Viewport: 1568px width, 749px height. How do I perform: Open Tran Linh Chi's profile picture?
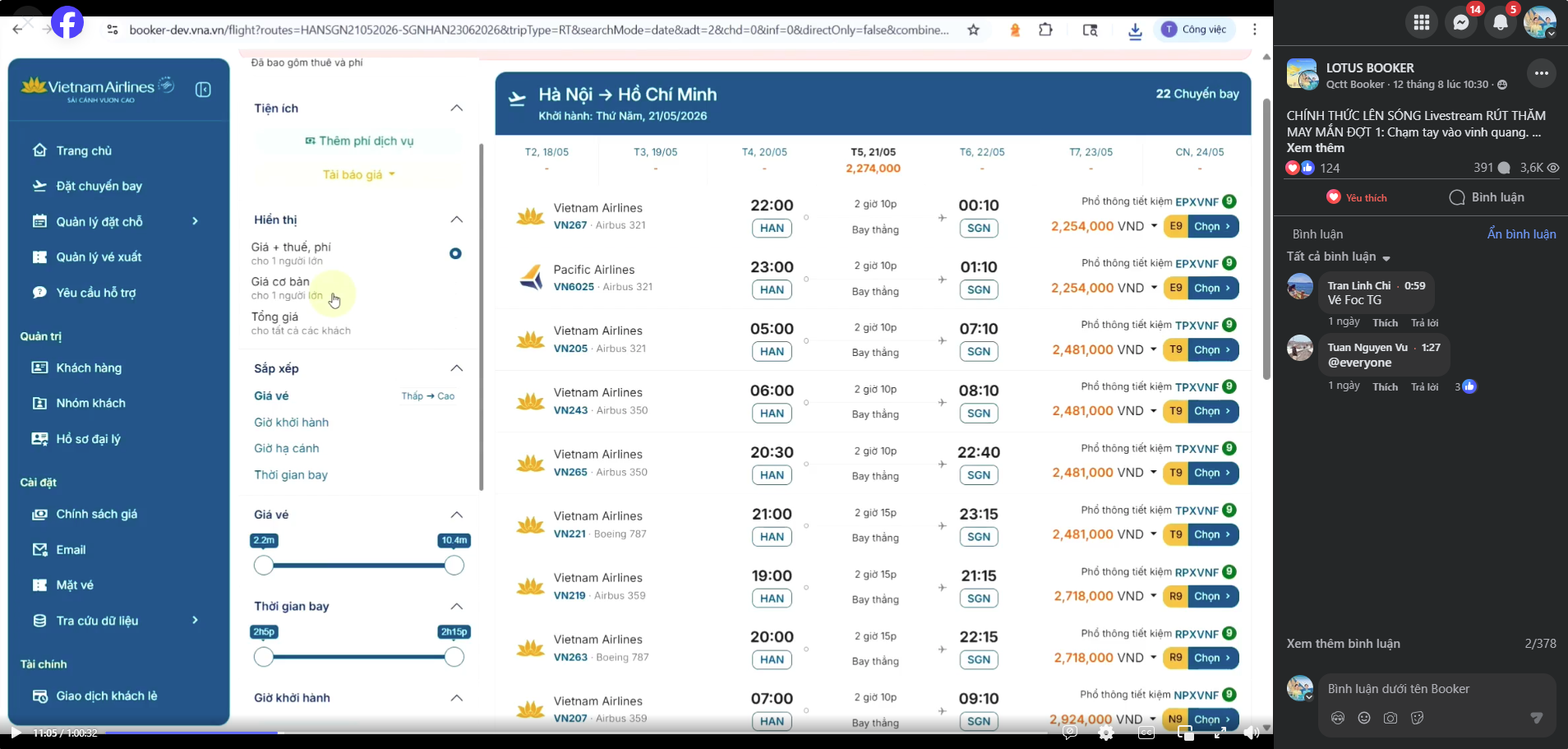coord(1300,286)
